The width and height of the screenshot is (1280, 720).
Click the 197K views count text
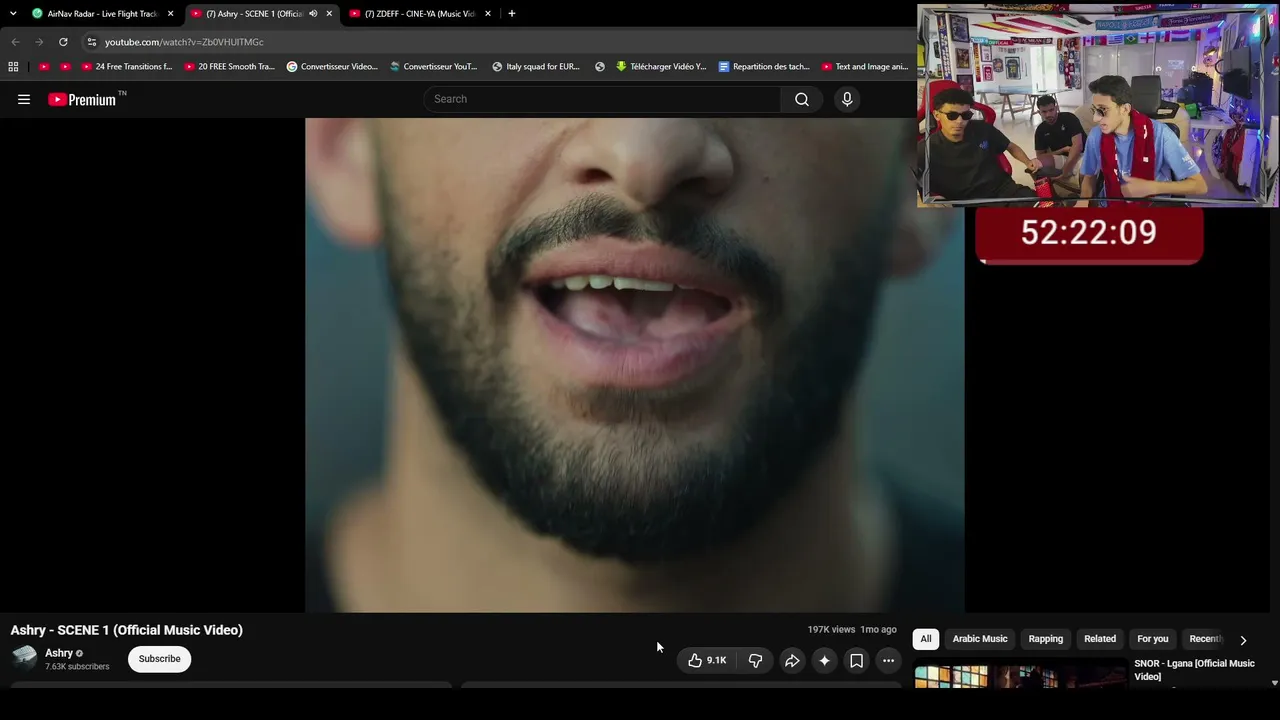pyautogui.click(x=831, y=630)
